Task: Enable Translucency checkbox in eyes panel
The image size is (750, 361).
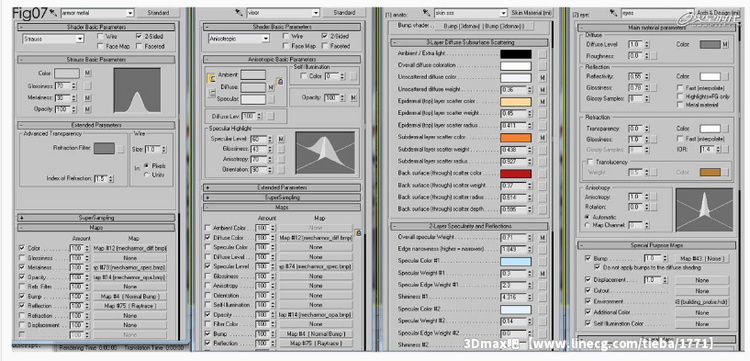Action: pyautogui.click(x=590, y=162)
